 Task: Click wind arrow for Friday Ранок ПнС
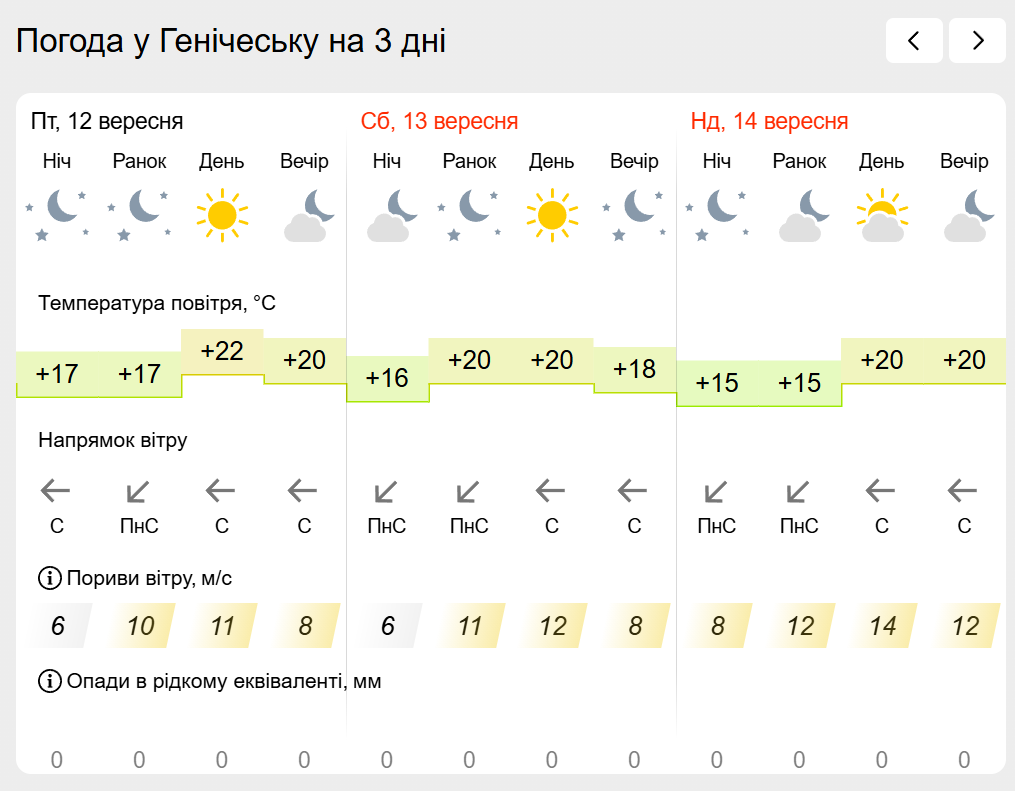click(139, 492)
